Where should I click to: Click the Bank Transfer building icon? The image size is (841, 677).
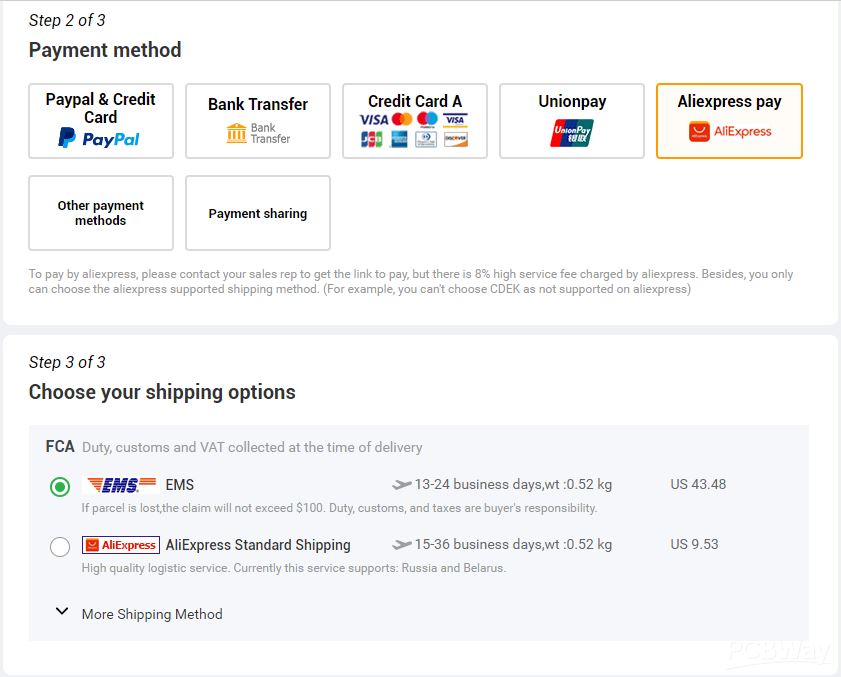pos(236,133)
